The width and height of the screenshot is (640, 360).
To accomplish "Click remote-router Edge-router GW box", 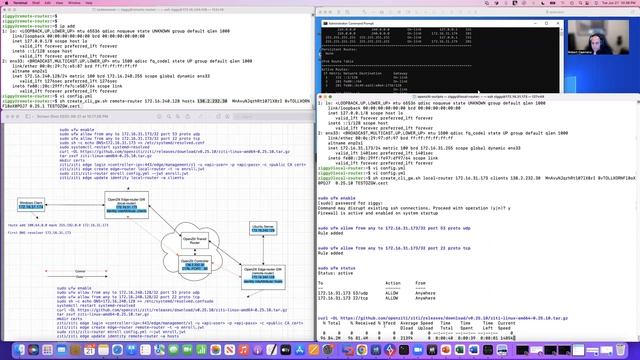I will point(263,277).
